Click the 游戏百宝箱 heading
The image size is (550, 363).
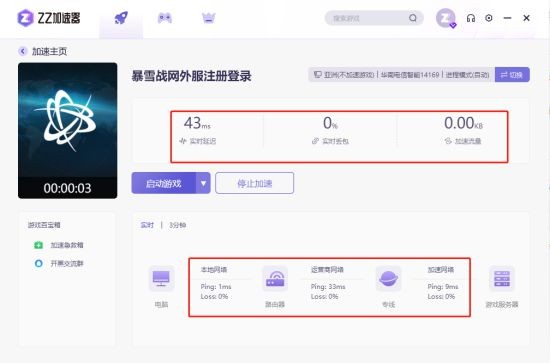tap(44, 225)
